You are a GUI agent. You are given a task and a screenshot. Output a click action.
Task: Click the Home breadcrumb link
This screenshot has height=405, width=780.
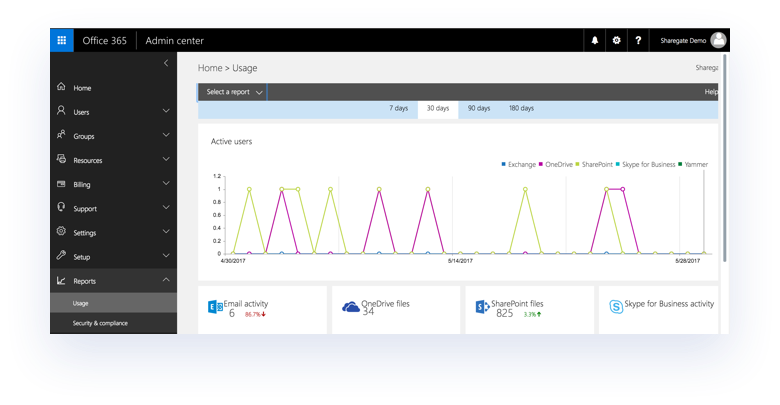coord(210,68)
